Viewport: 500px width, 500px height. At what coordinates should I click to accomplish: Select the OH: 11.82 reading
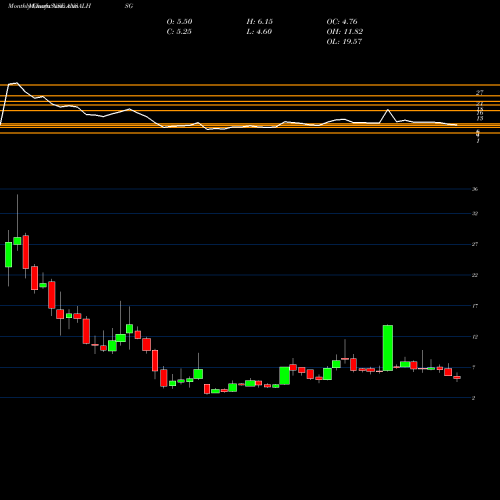point(345,32)
